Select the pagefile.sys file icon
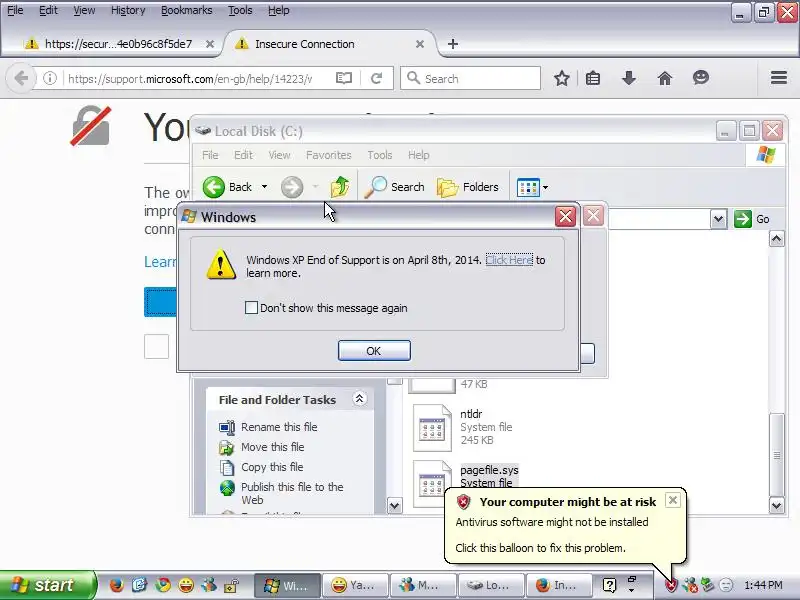 coord(432,484)
